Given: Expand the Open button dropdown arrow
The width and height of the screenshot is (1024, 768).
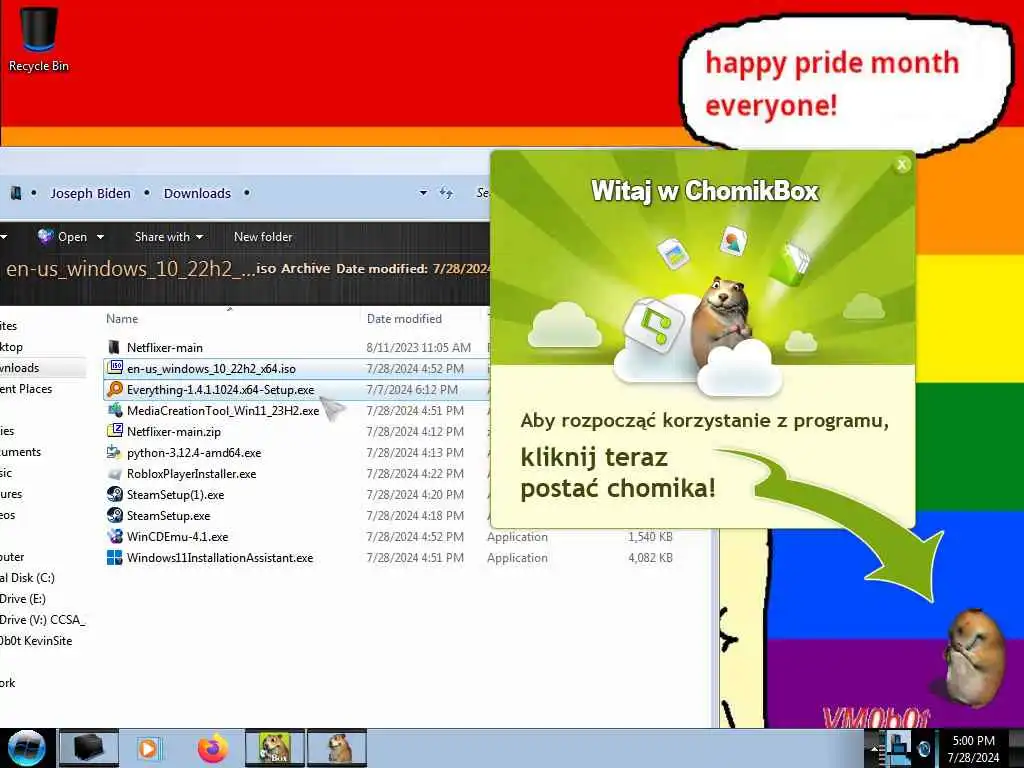Looking at the screenshot, I should pyautogui.click(x=101, y=237).
